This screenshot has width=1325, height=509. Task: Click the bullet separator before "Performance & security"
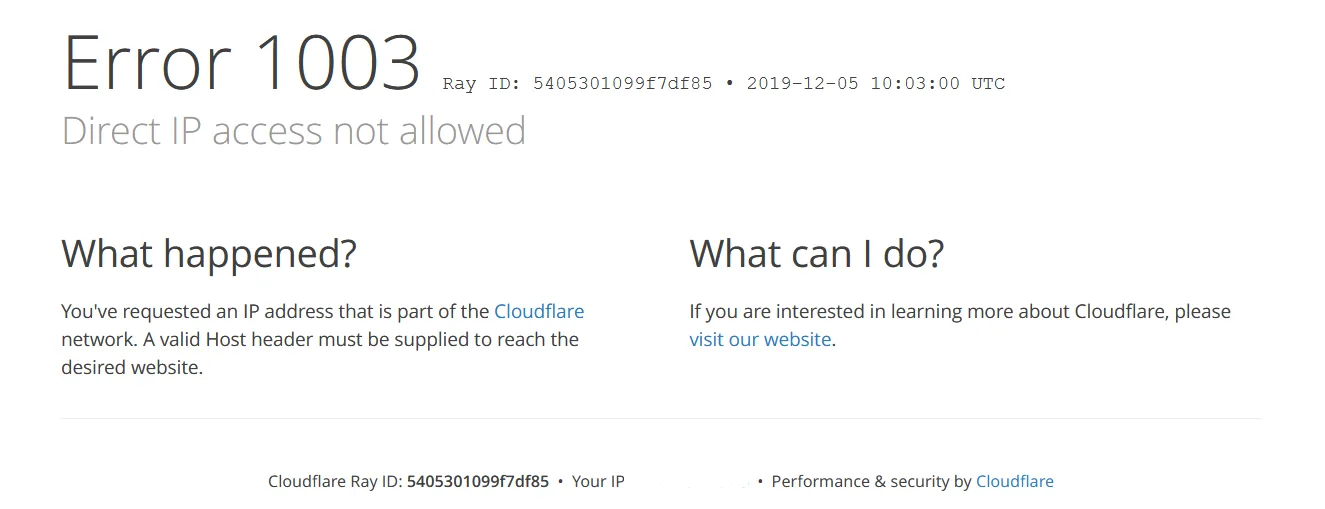pyautogui.click(x=761, y=481)
